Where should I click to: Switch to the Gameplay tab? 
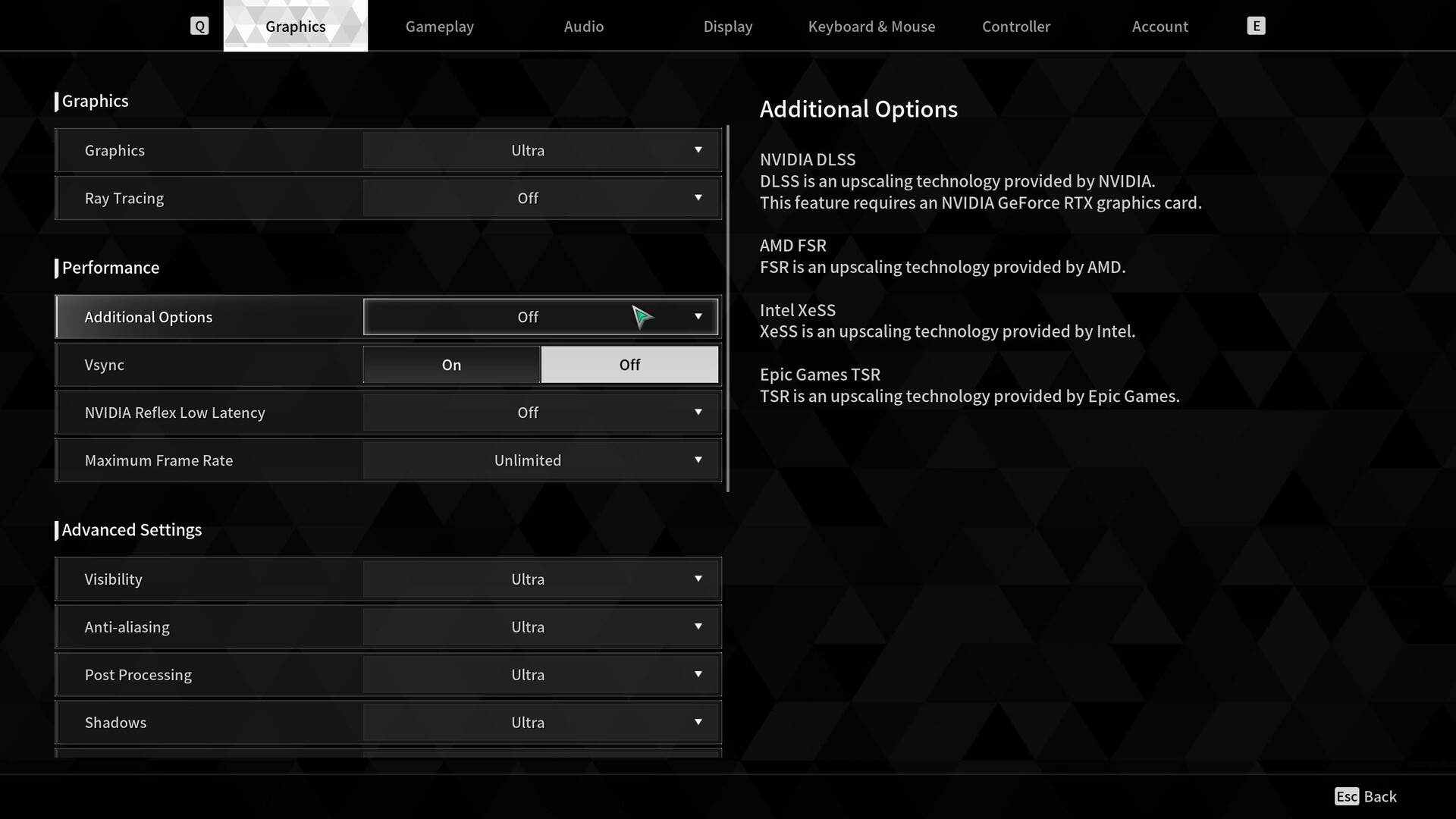click(x=439, y=27)
